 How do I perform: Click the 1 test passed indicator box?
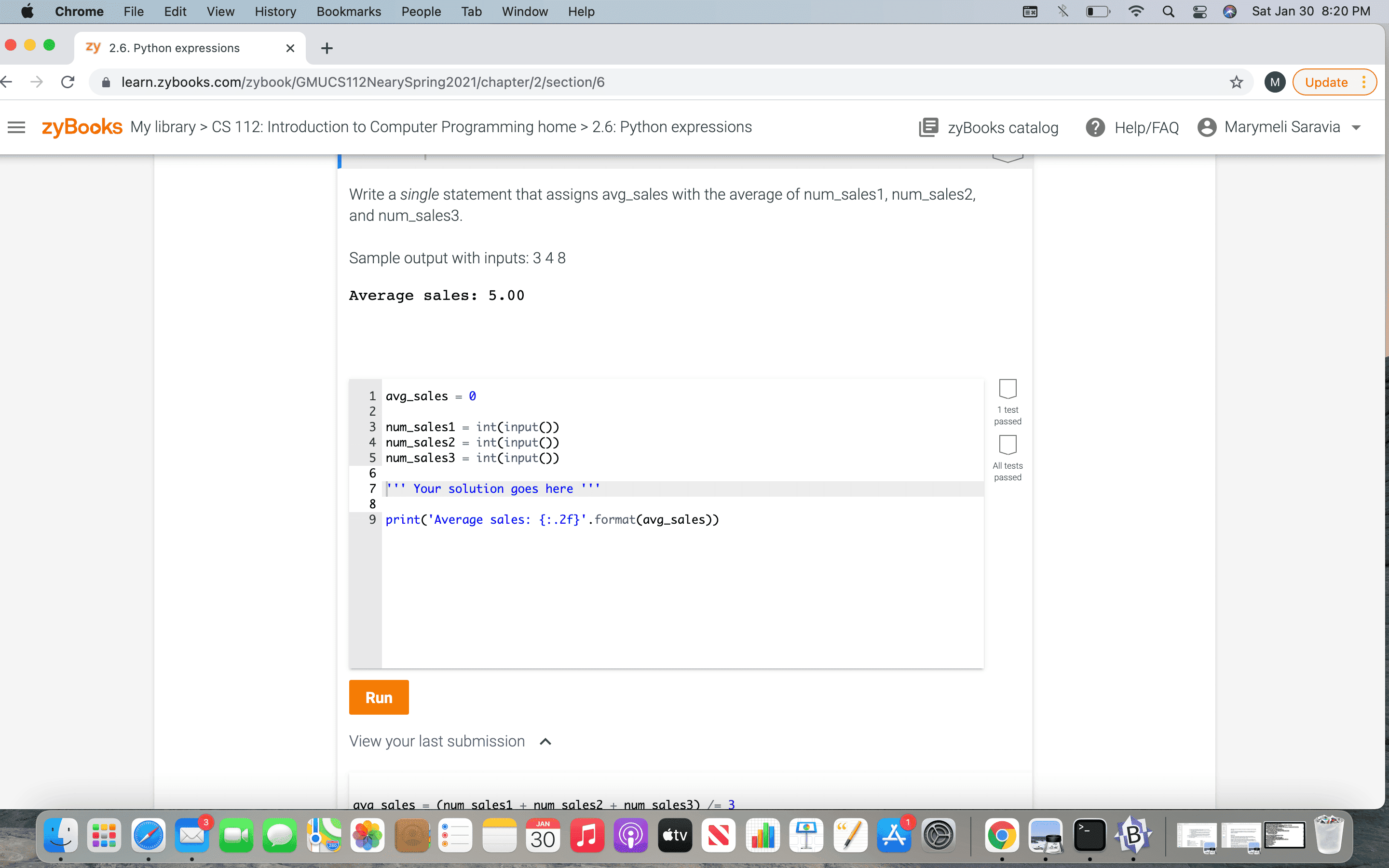pos(1008,389)
